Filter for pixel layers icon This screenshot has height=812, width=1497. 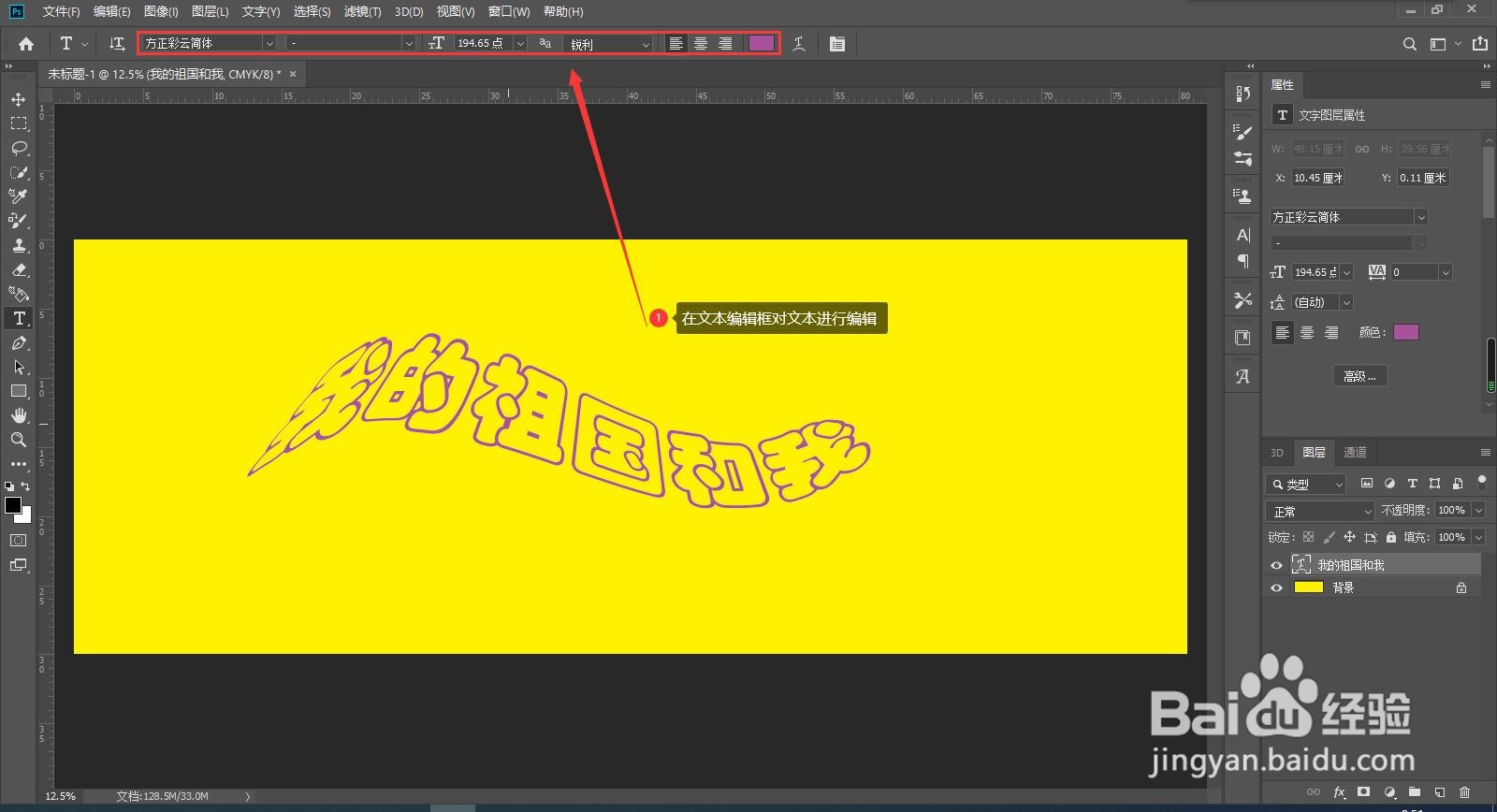coord(1367,484)
